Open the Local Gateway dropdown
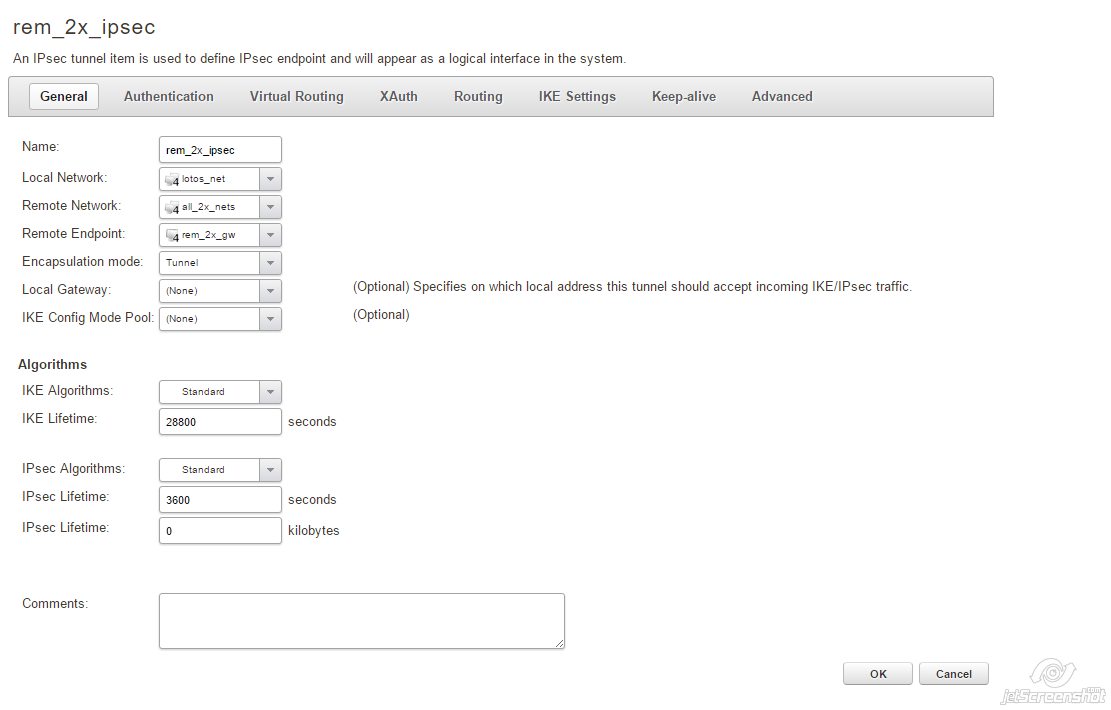1111x710 pixels. (220, 291)
